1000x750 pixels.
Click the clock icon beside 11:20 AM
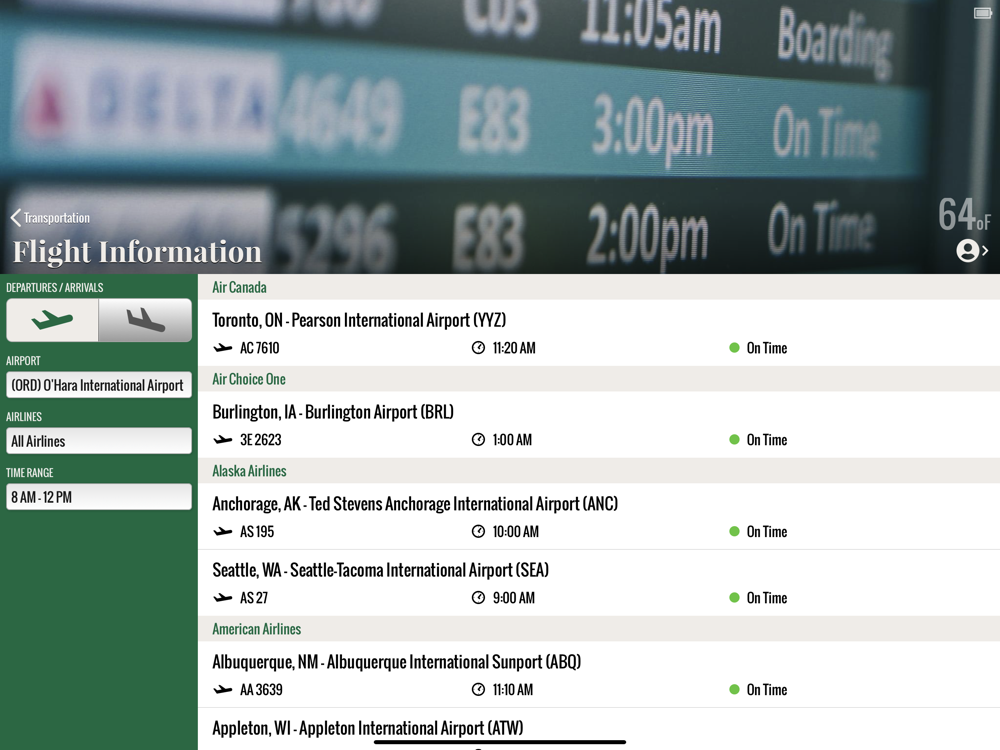coord(478,348)
